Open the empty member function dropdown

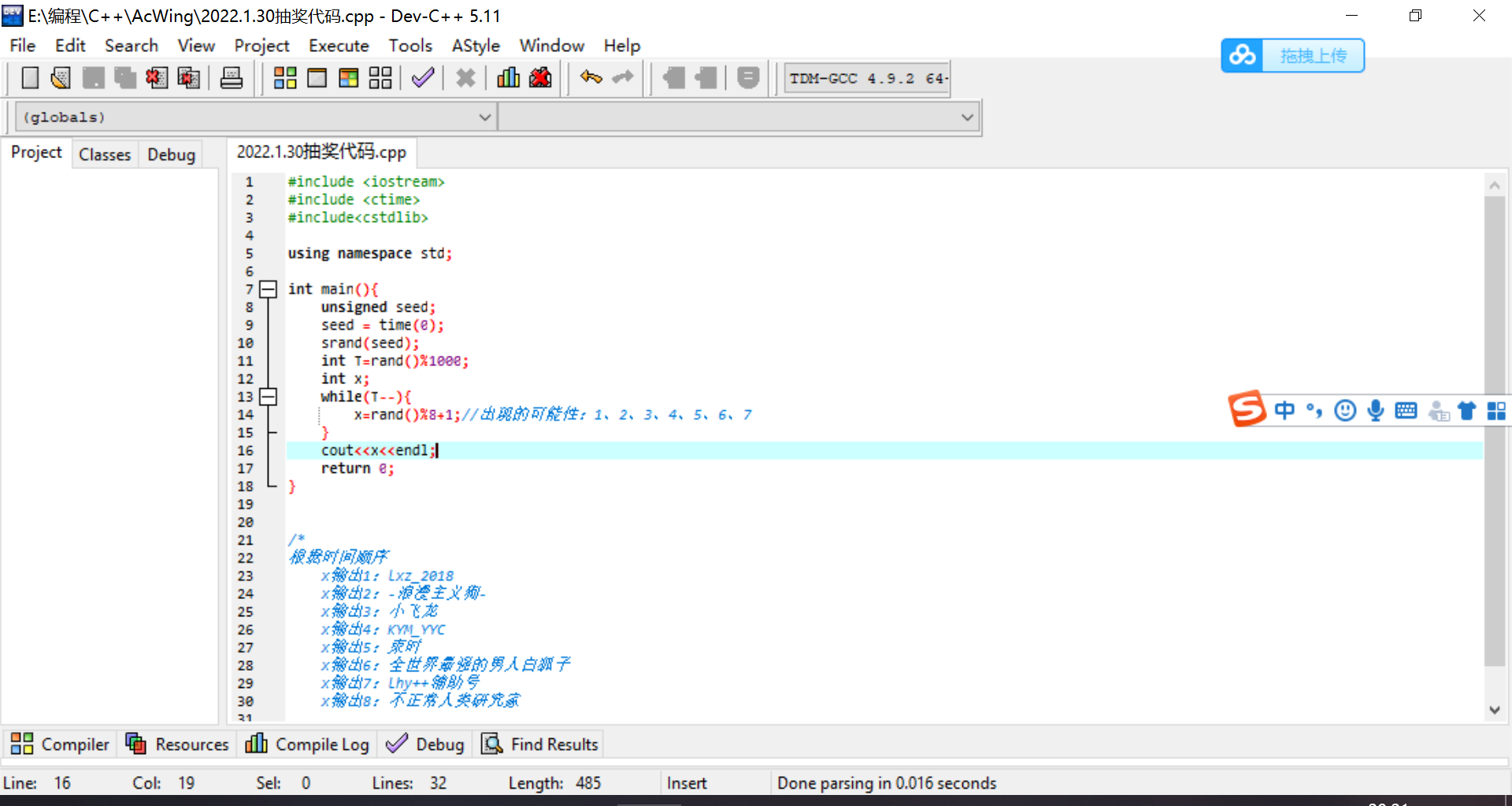click(738, 117)
